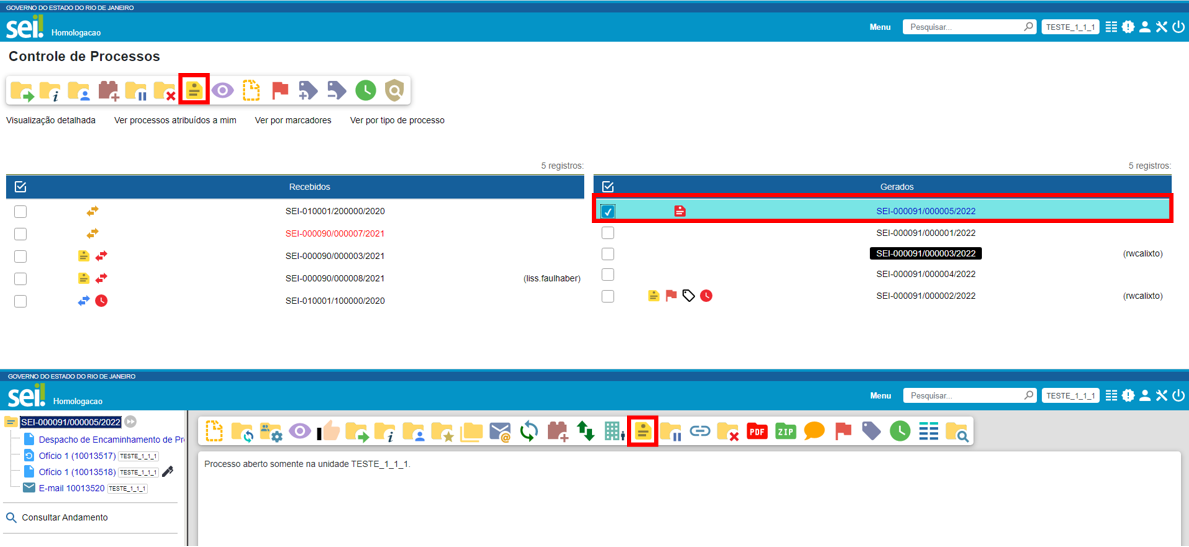Image resolution: width=1189 pixels, height=547 pixels.
Task: Uncheck the SEI-000091/000005/2022 row checkbox
Action: click(608, 212)
